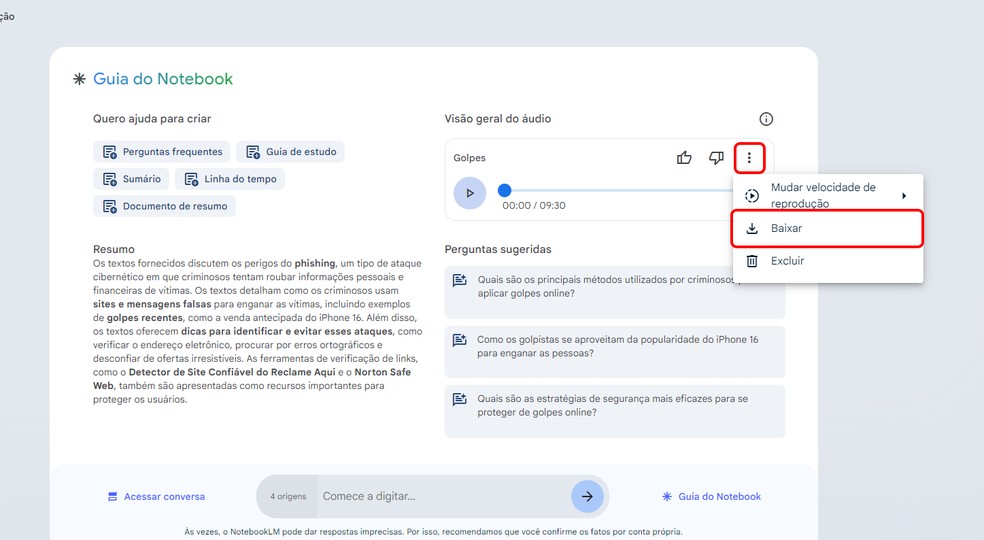Viewport: 984px width, 540px height.
Task: Click the Guia do Notebook heading
Action: pos(163,79)
